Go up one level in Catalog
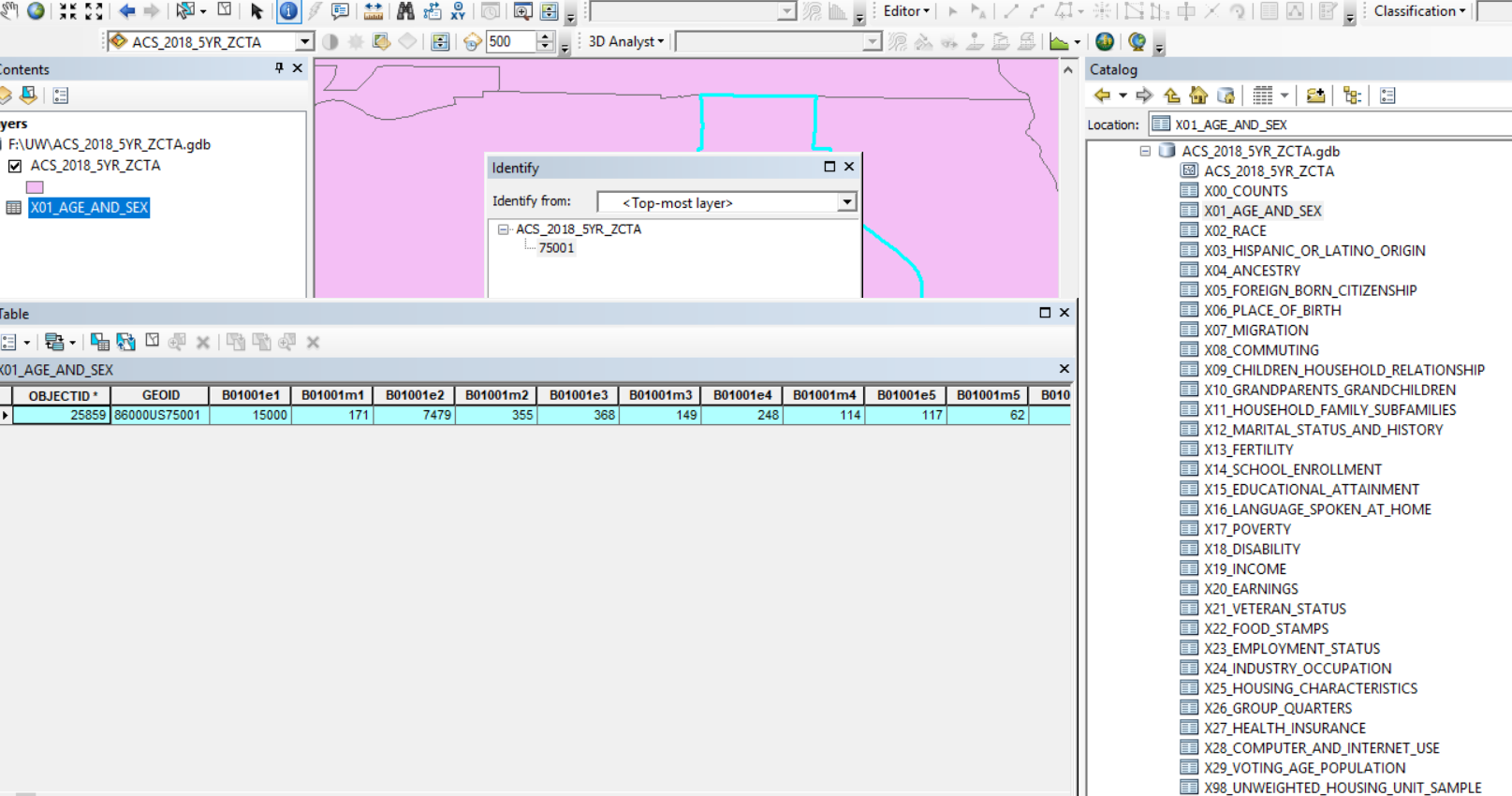Image resolution: width=1512 pixels, height=796 pixels. (x=1171, y=95)
